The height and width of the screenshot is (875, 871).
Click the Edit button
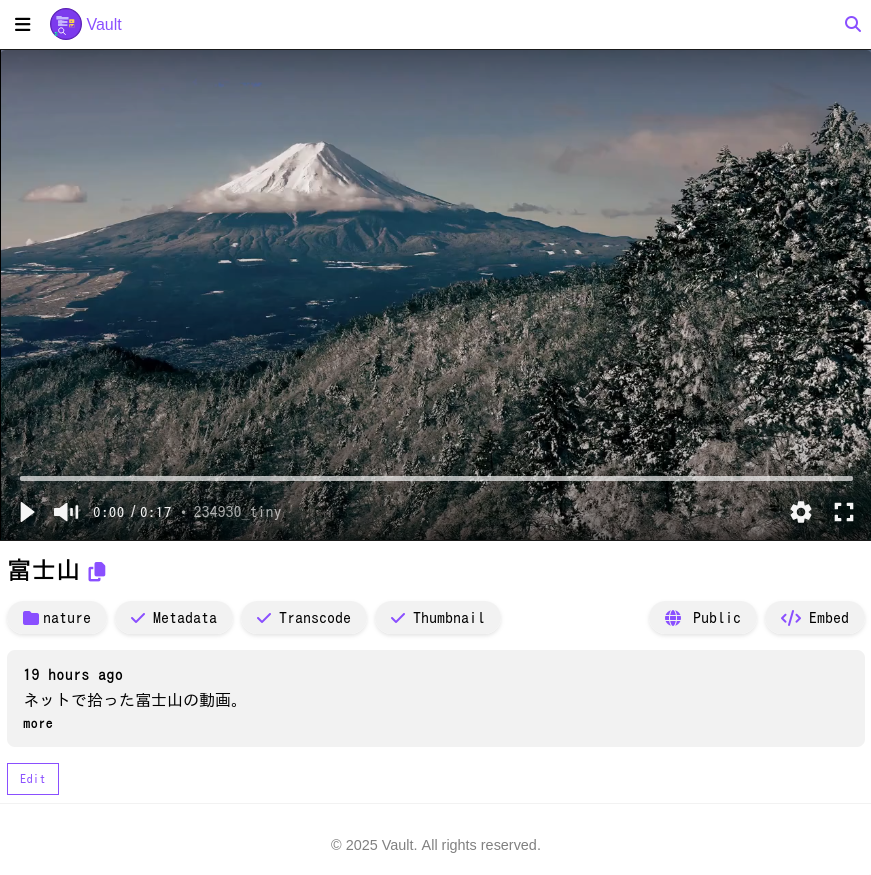point(33,779)
